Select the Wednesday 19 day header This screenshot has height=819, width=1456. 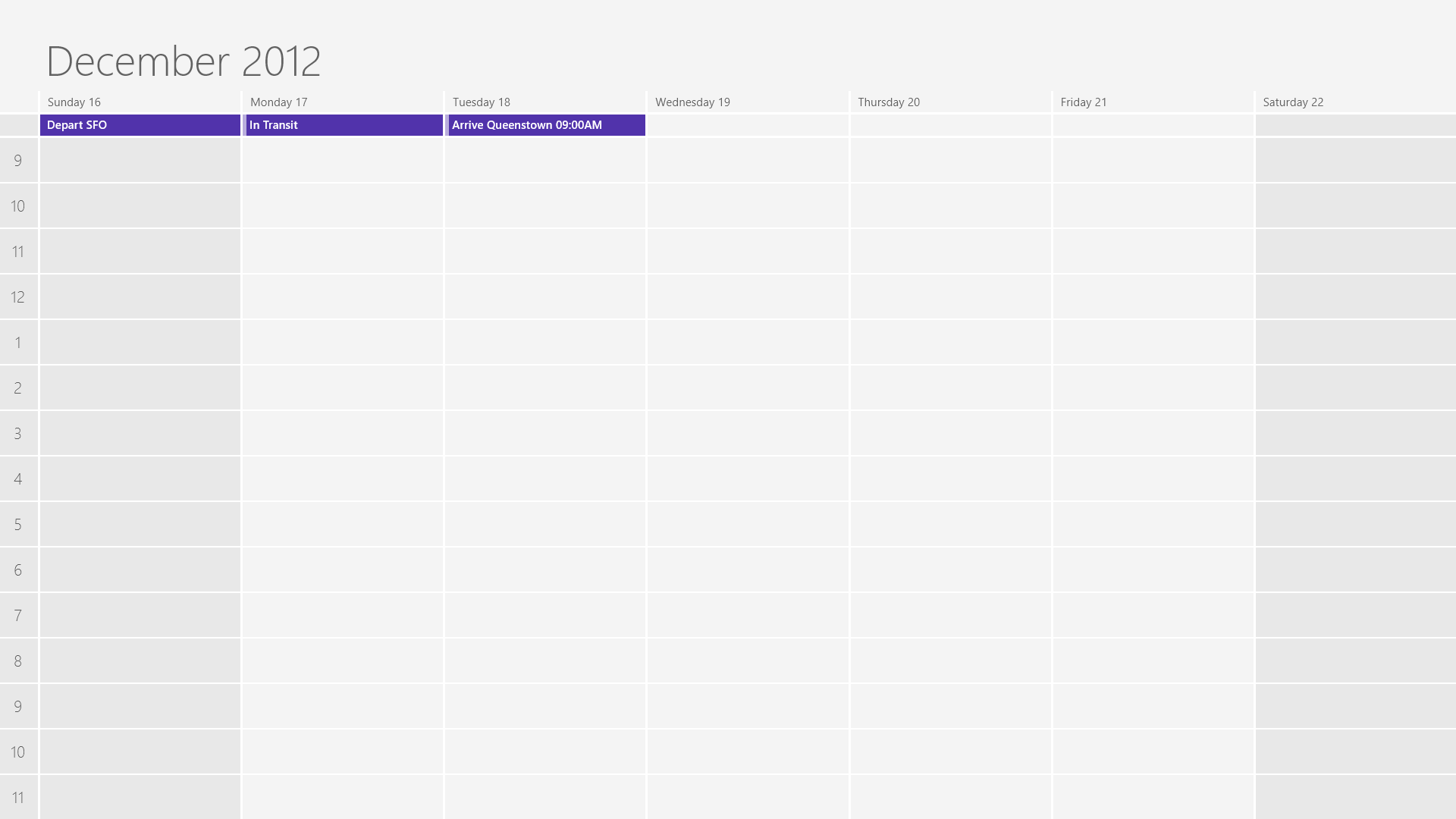click(692, 102)
